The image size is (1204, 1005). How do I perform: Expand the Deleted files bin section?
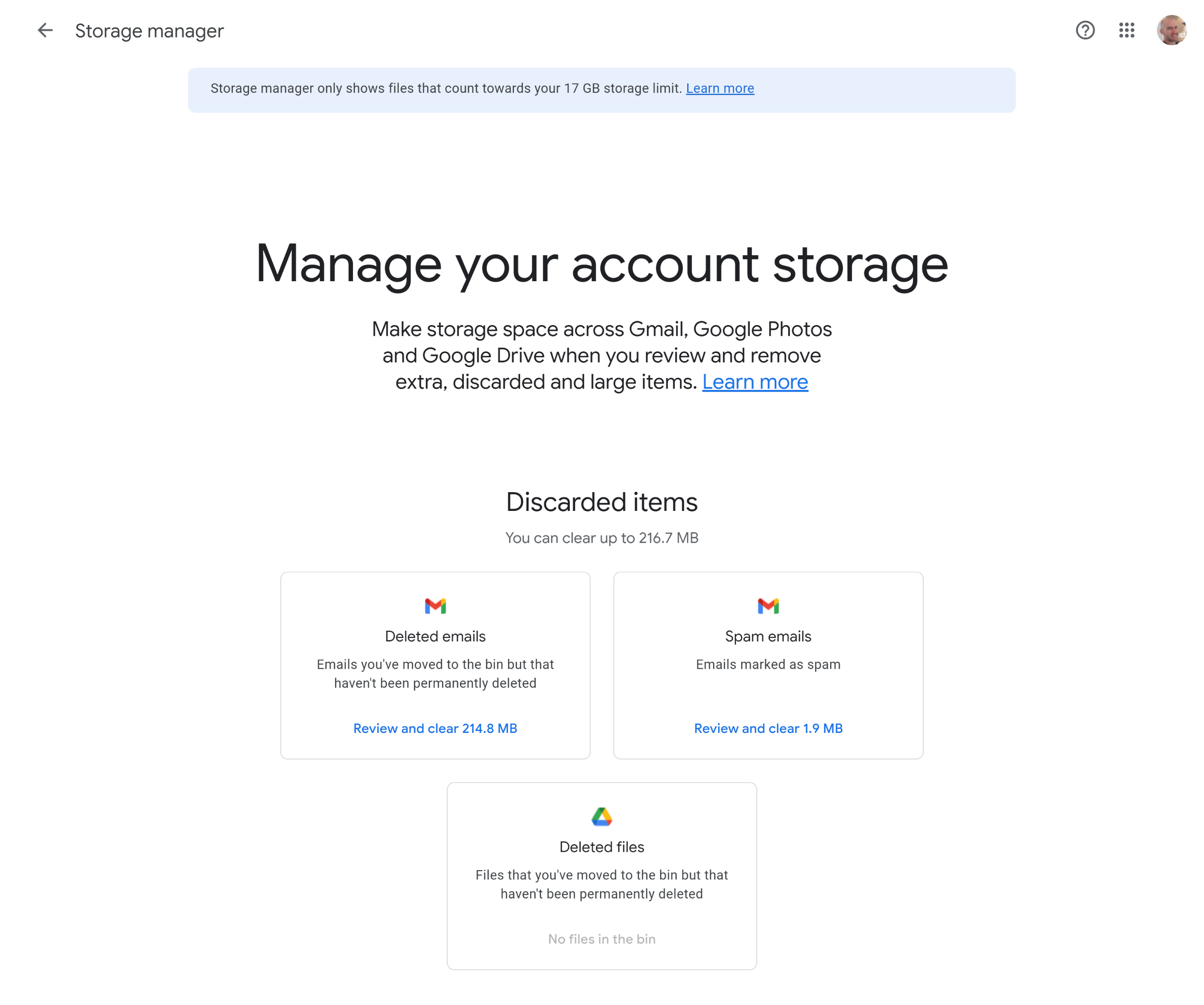601,875
